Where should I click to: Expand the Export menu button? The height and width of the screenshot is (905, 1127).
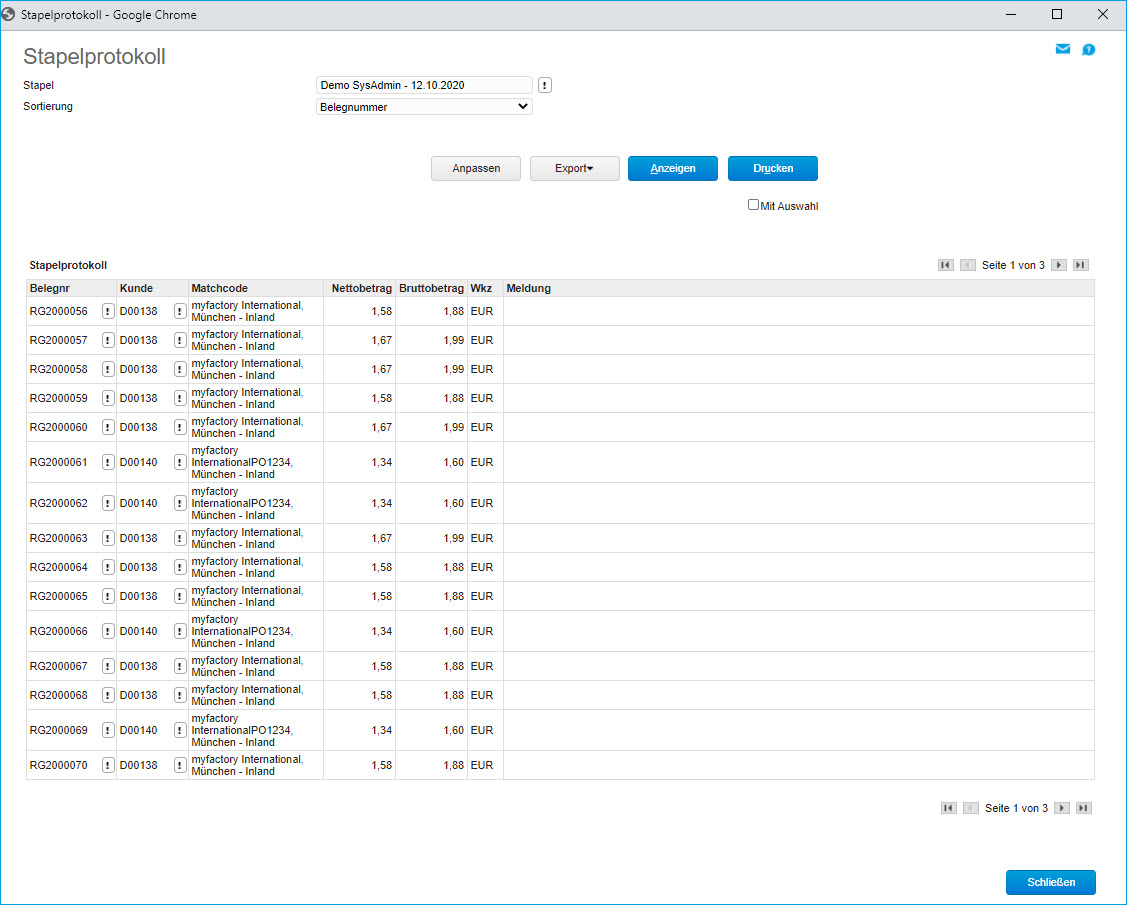click(574, 169)
